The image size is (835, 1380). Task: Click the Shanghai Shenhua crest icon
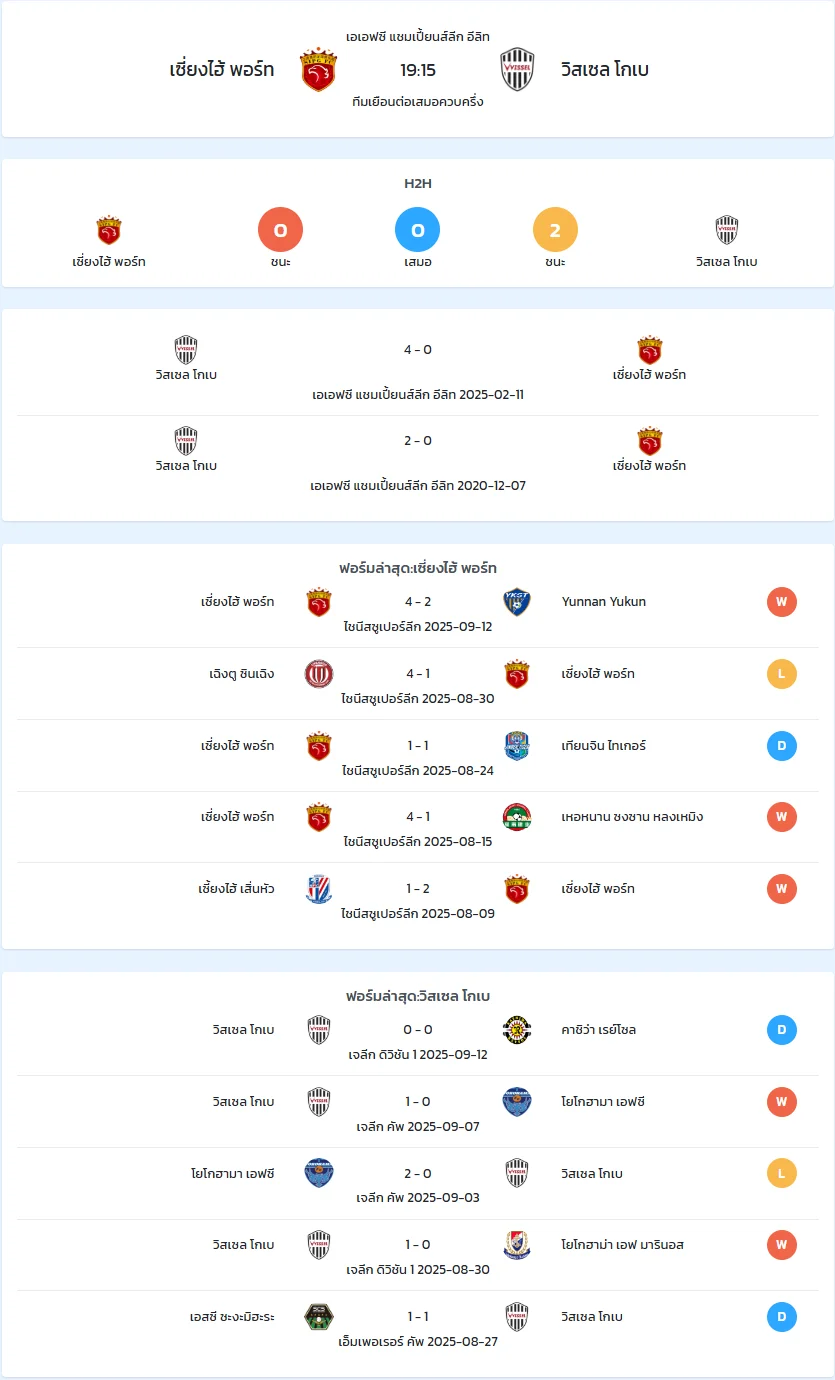[319, 889]
